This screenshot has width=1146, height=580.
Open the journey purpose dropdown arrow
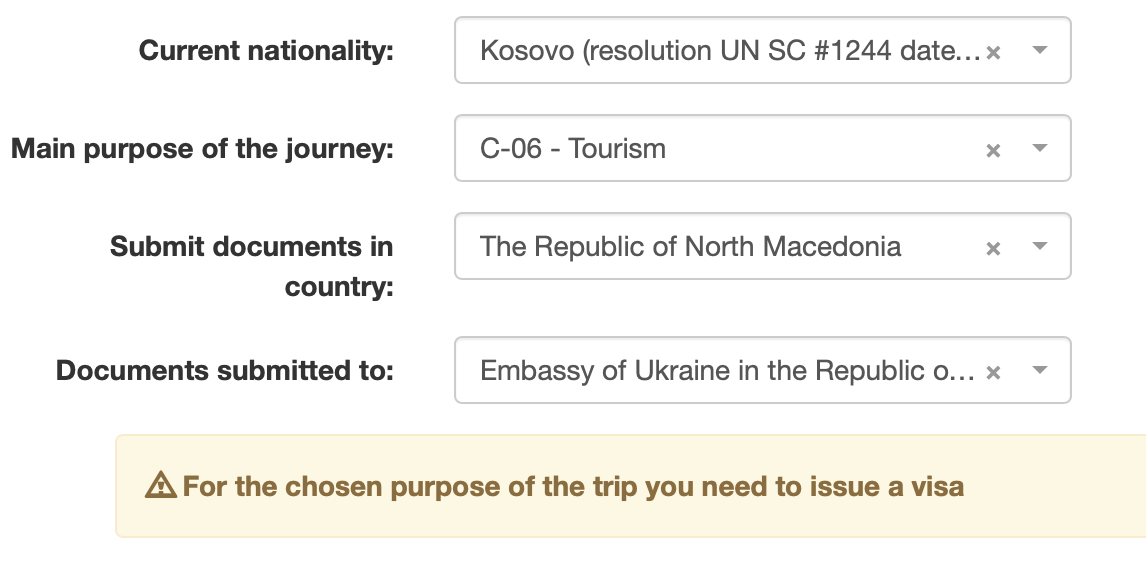tap(1039, 148)
